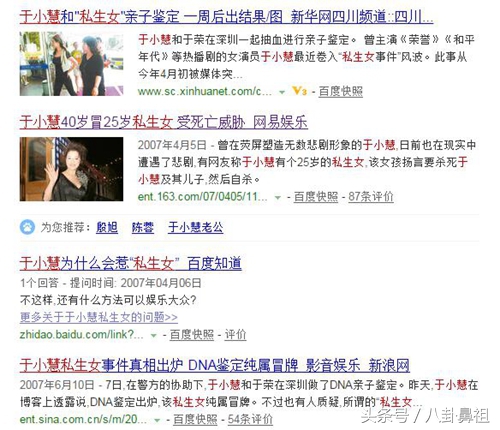Open the DNA鉴定纯属冒牌 新浪网 result
500x430 pixels.
[215, 365]
